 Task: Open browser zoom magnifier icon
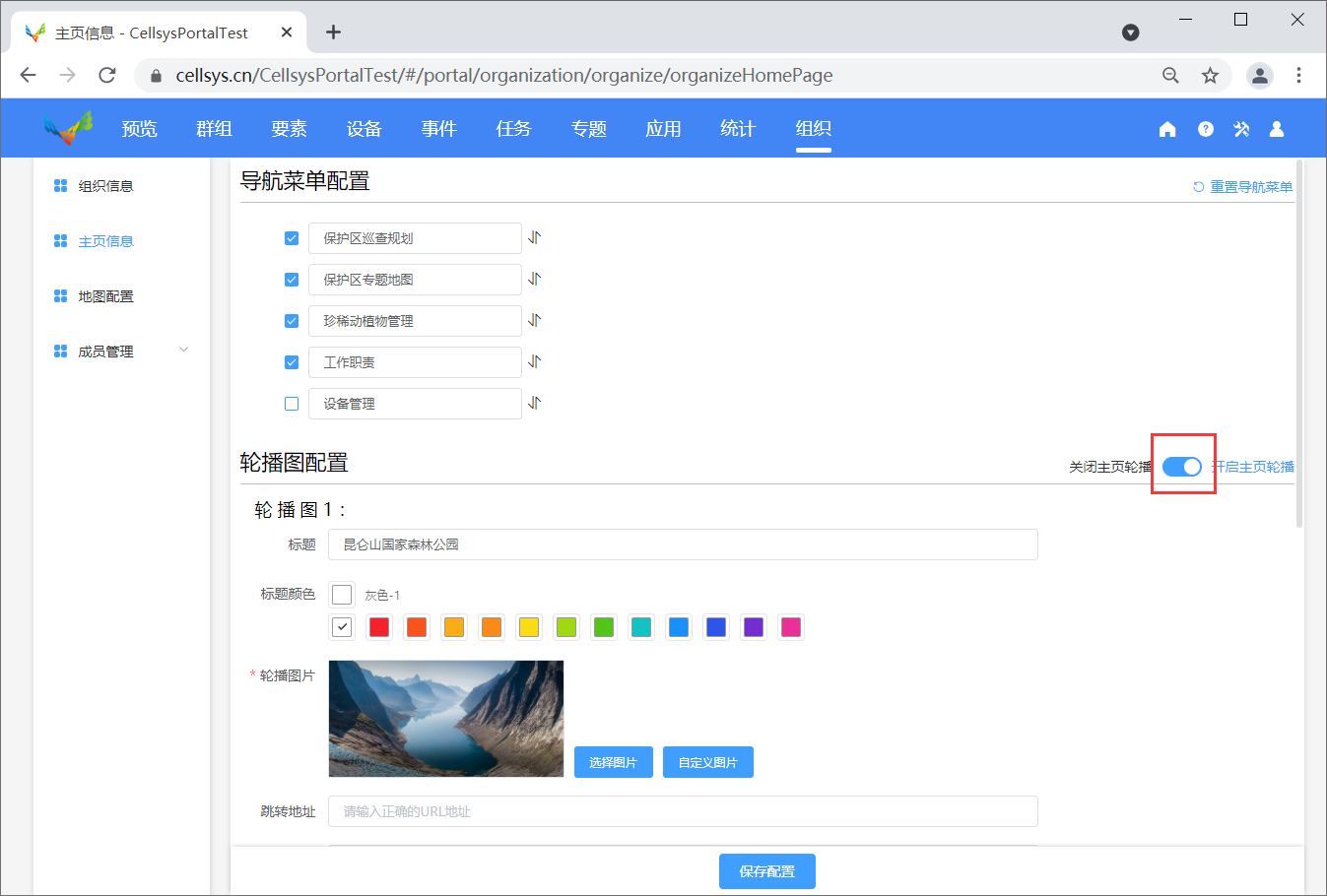(x=1170, y=76)
